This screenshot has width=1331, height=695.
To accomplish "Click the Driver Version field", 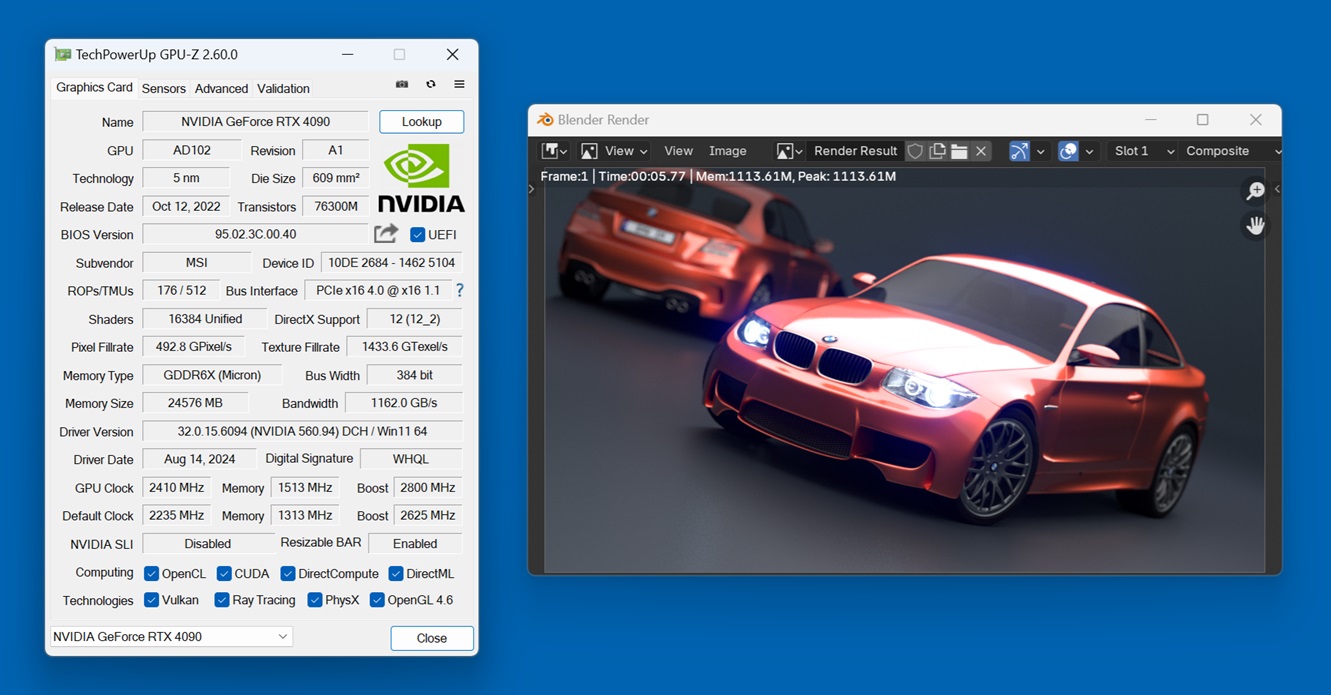I will pos(302,432).
